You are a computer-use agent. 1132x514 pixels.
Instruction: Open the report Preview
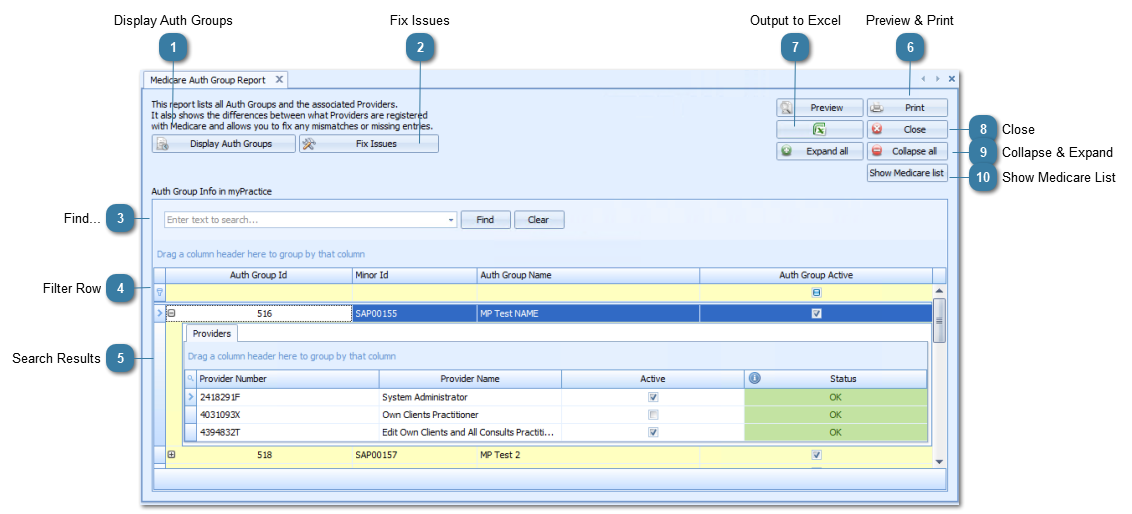click(820, 108)
